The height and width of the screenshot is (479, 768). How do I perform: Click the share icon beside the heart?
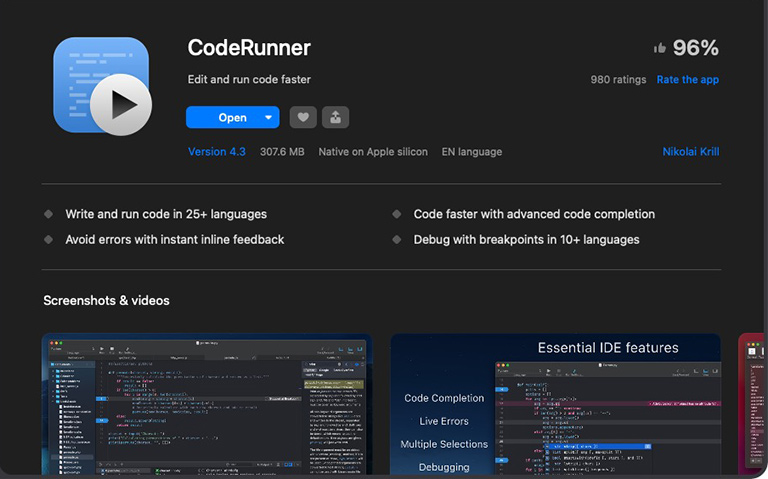tap(335, 117)
